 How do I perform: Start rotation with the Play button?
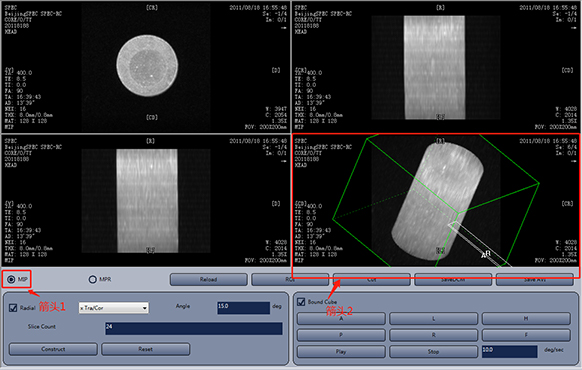pos(341,351)
